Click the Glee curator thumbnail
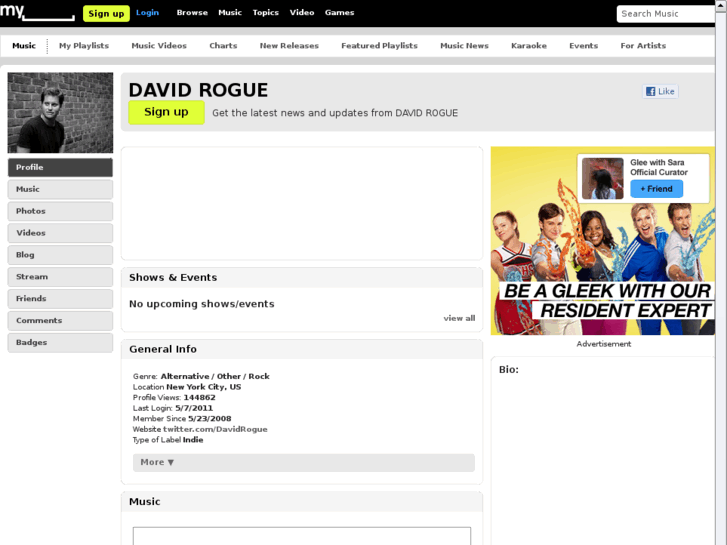This screenshot has height=545, width=727. coord(603,179)
